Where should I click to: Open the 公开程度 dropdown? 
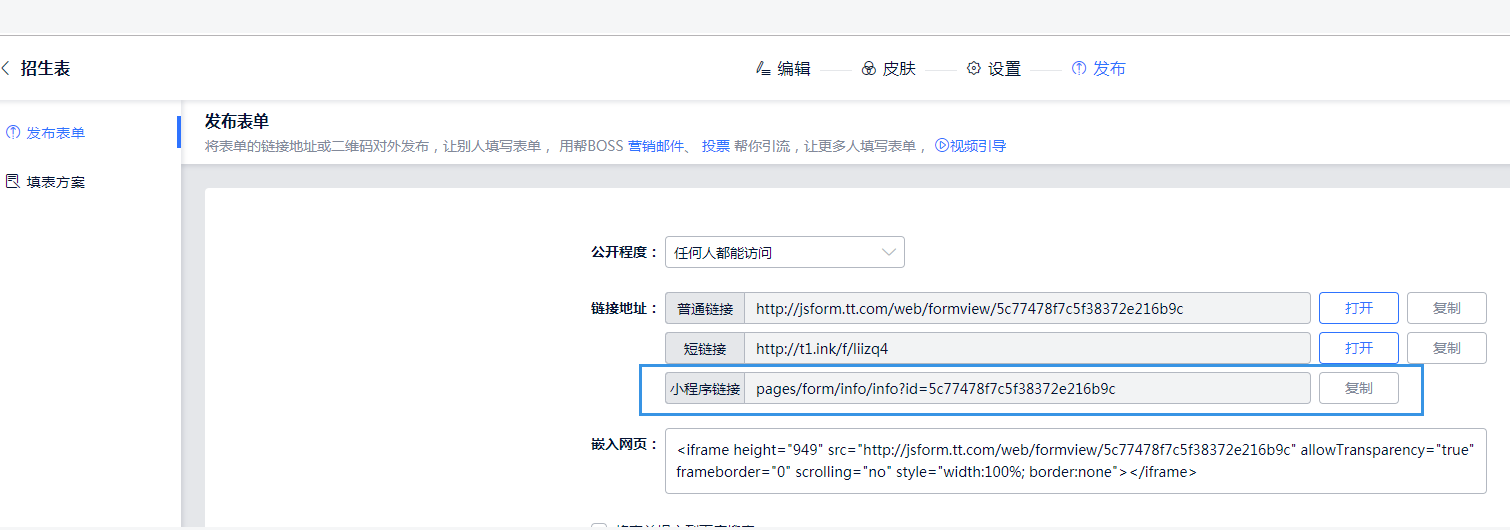pyautogui.click(x=784, y=253)
